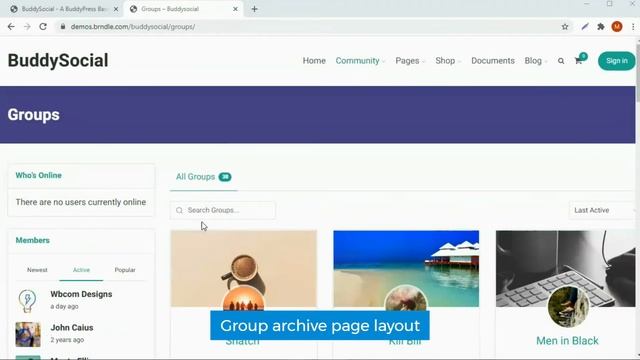Click the Wbcom Designs lightbulb avatar

click(27, 301)
